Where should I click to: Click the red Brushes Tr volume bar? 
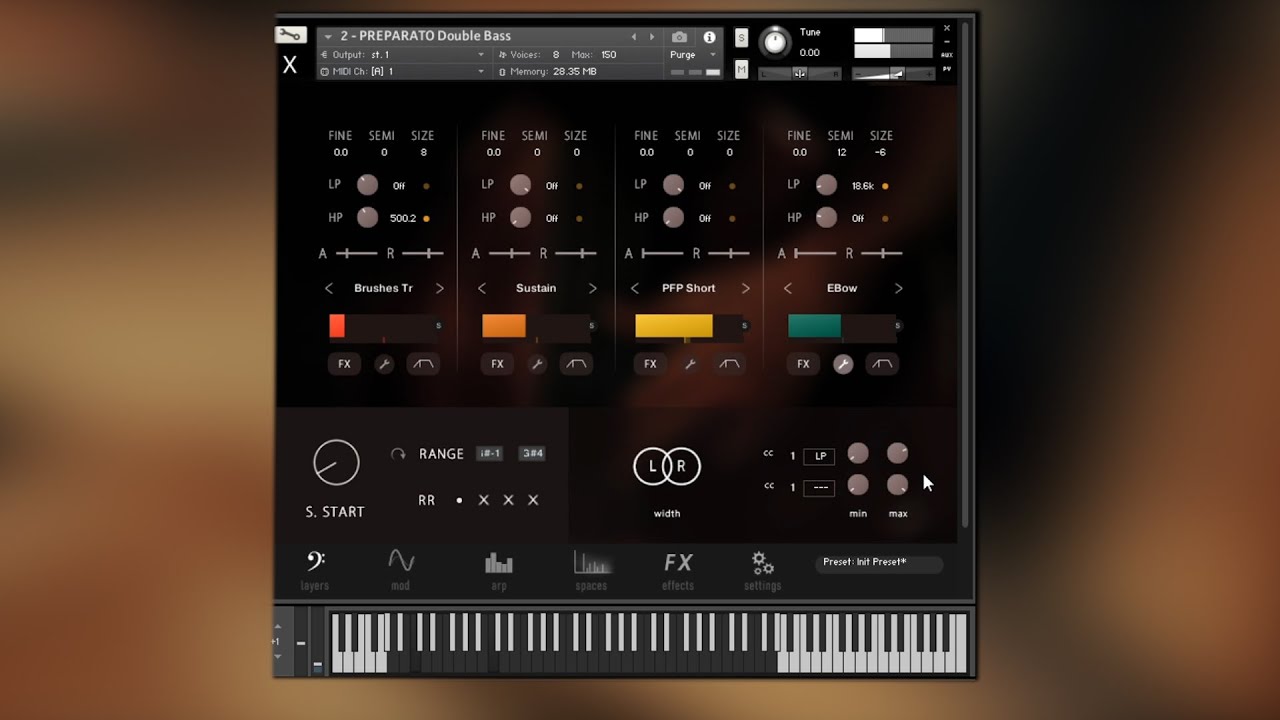pyautogui.click(x=337, y=326)
